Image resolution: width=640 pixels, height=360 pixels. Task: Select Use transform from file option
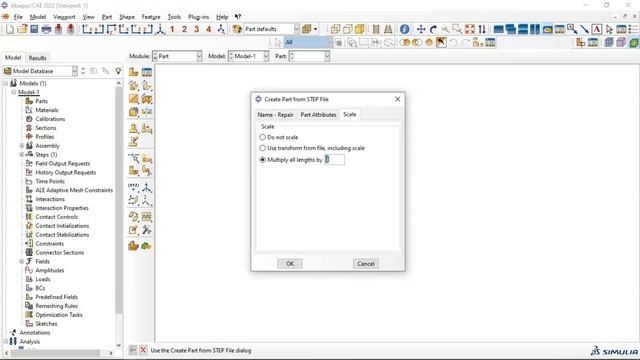pos(262,148)
